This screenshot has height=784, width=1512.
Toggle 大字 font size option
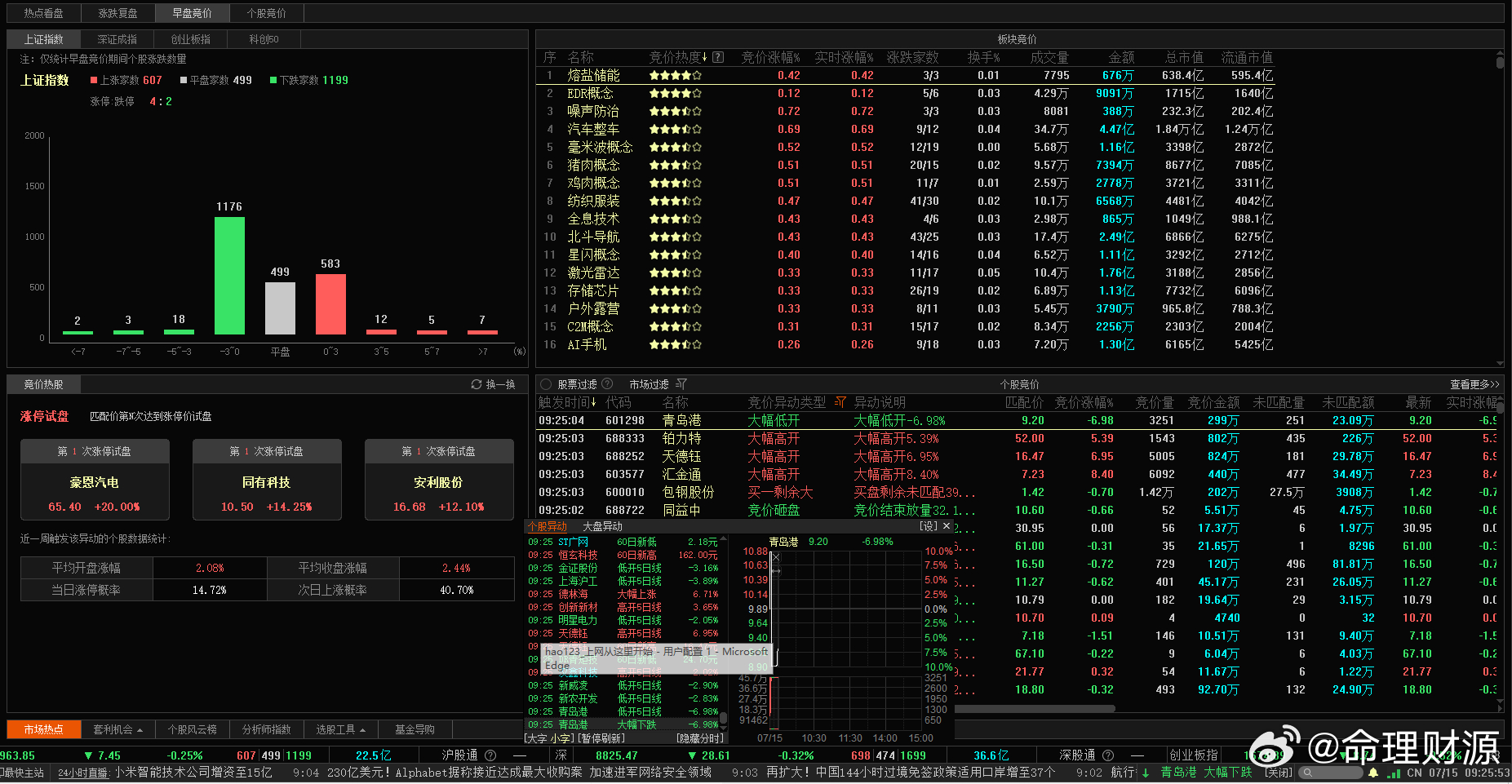click(x=536, y=737)
